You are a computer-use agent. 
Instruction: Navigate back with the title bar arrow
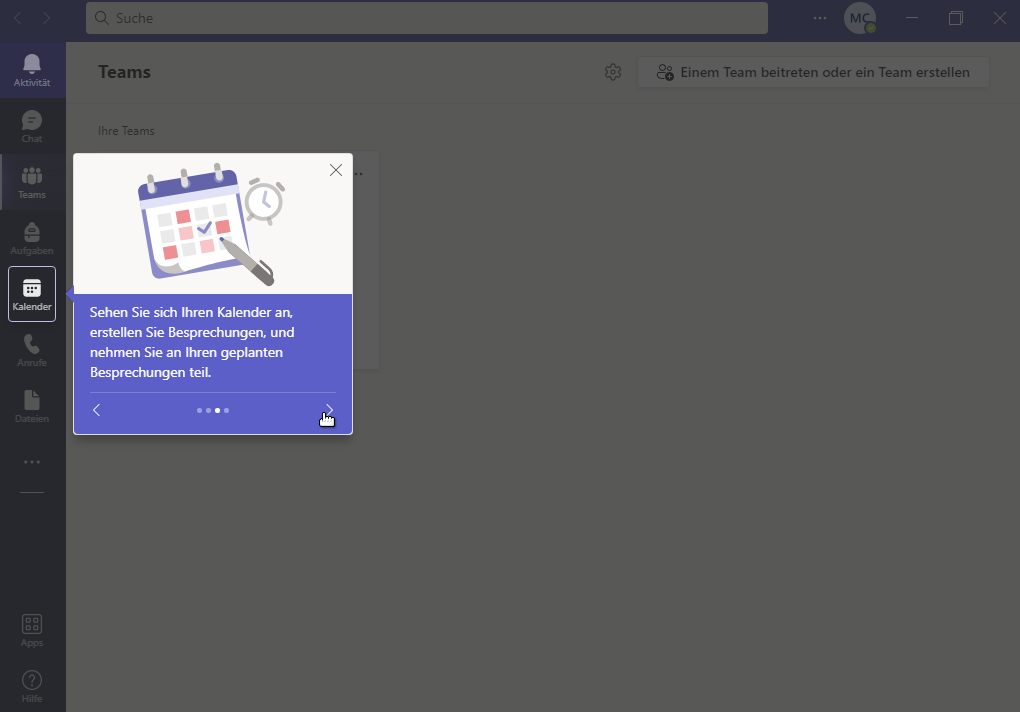[x=17, y=18]
